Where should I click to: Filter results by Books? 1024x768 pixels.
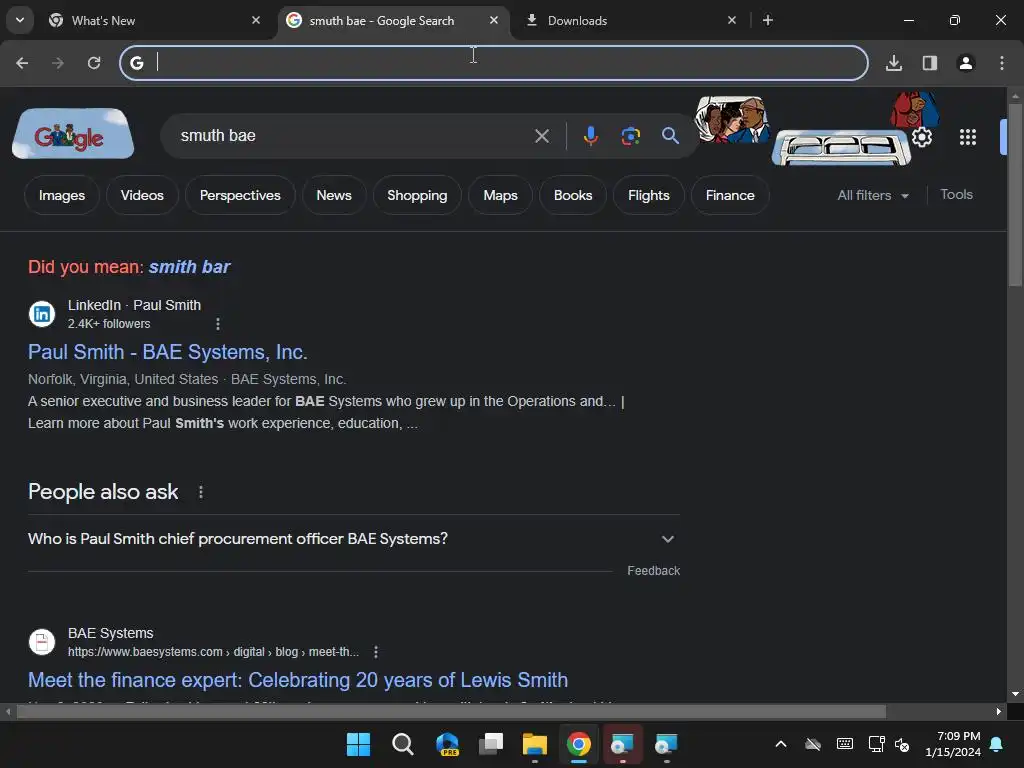[x=573, y=195]
